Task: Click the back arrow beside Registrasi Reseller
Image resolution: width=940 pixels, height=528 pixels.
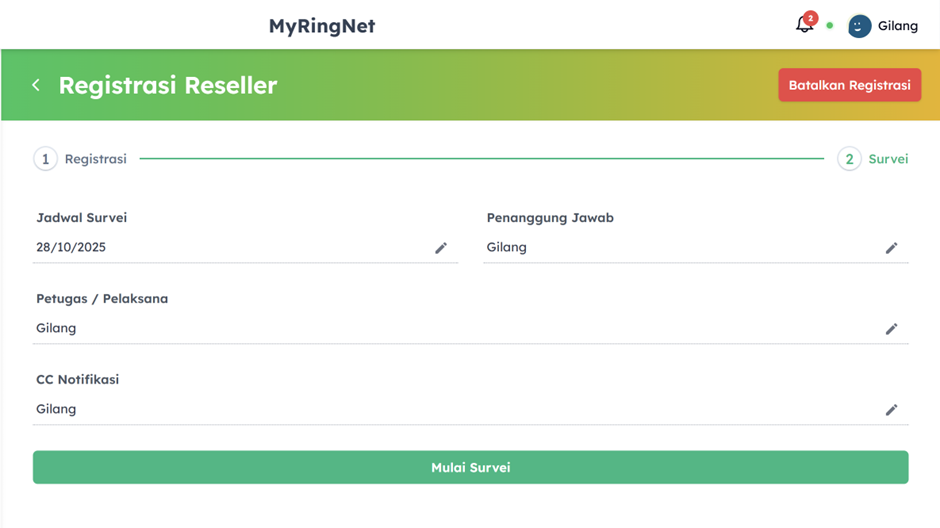Action: click(x=36, y=85)
